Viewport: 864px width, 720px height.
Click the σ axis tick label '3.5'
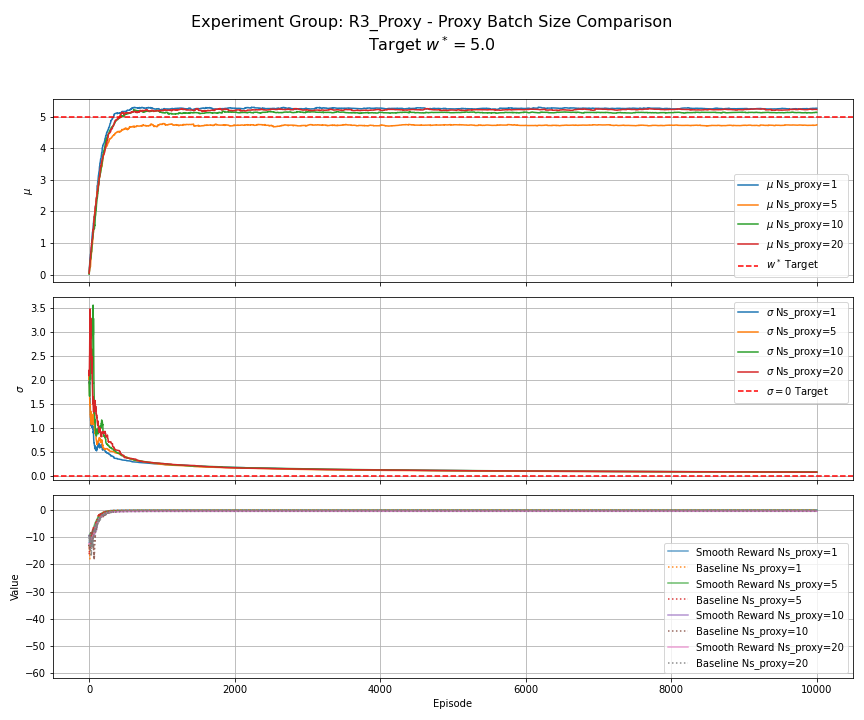[39, 308]
